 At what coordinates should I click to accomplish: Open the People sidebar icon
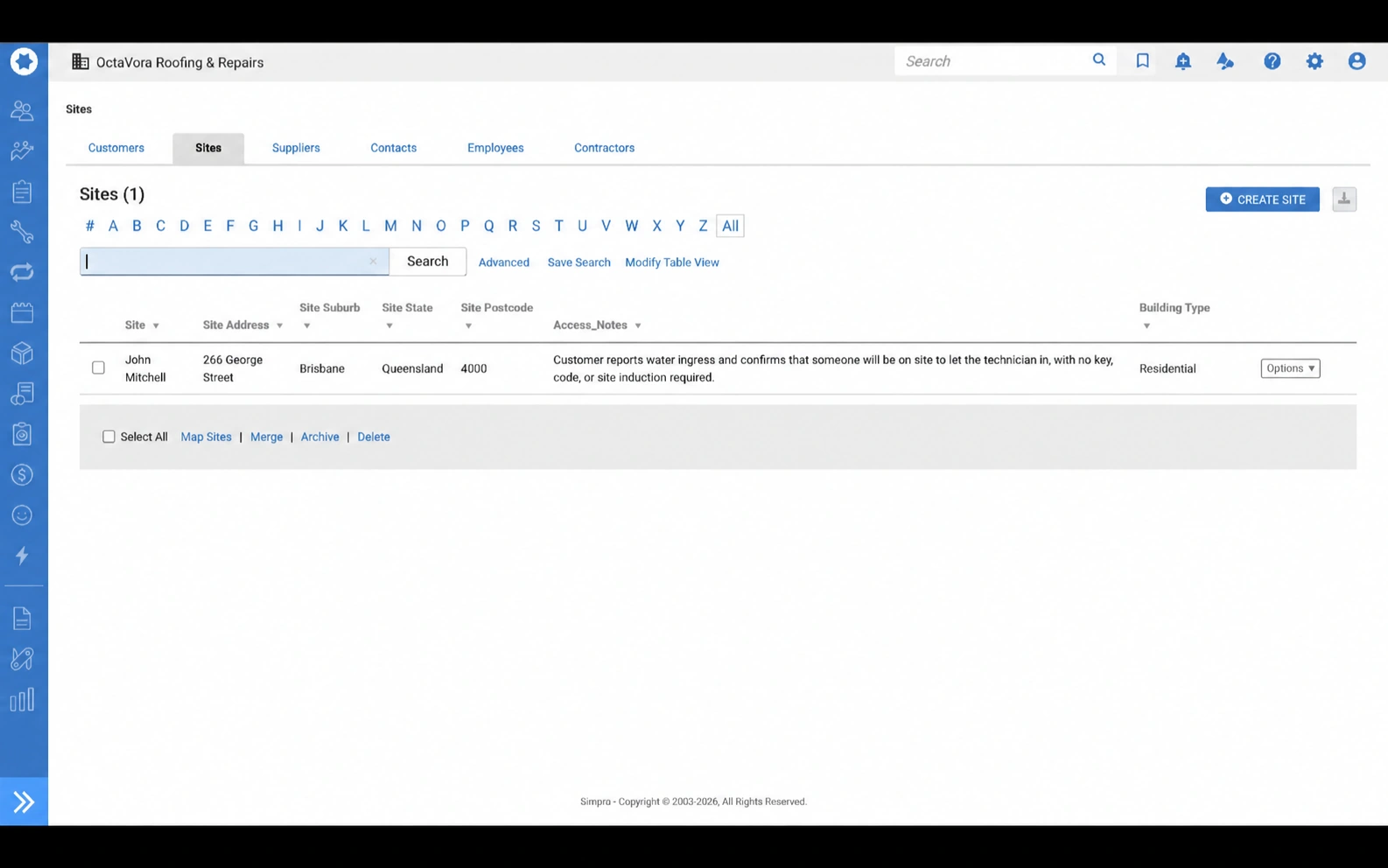click(22, 110)
